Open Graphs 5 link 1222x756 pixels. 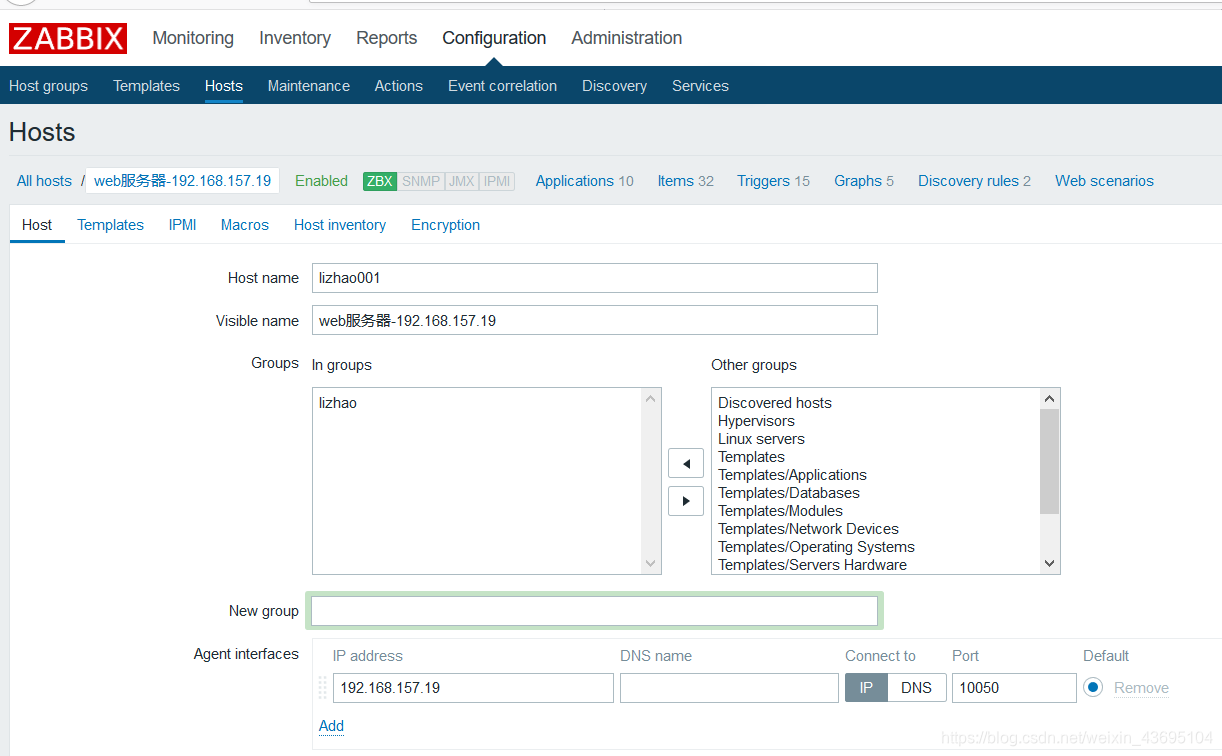coord(864,181)
